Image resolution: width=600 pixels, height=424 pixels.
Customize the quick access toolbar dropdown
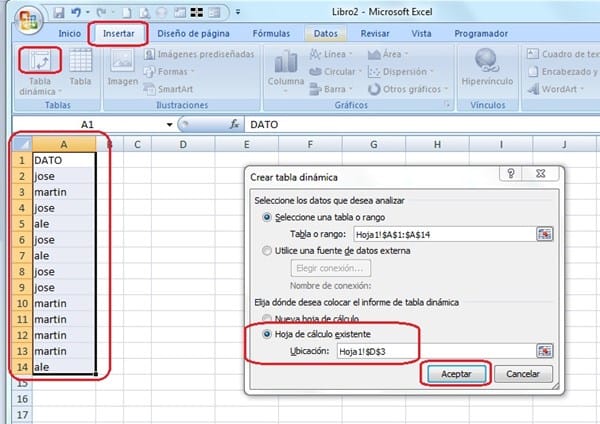[238, 12]
